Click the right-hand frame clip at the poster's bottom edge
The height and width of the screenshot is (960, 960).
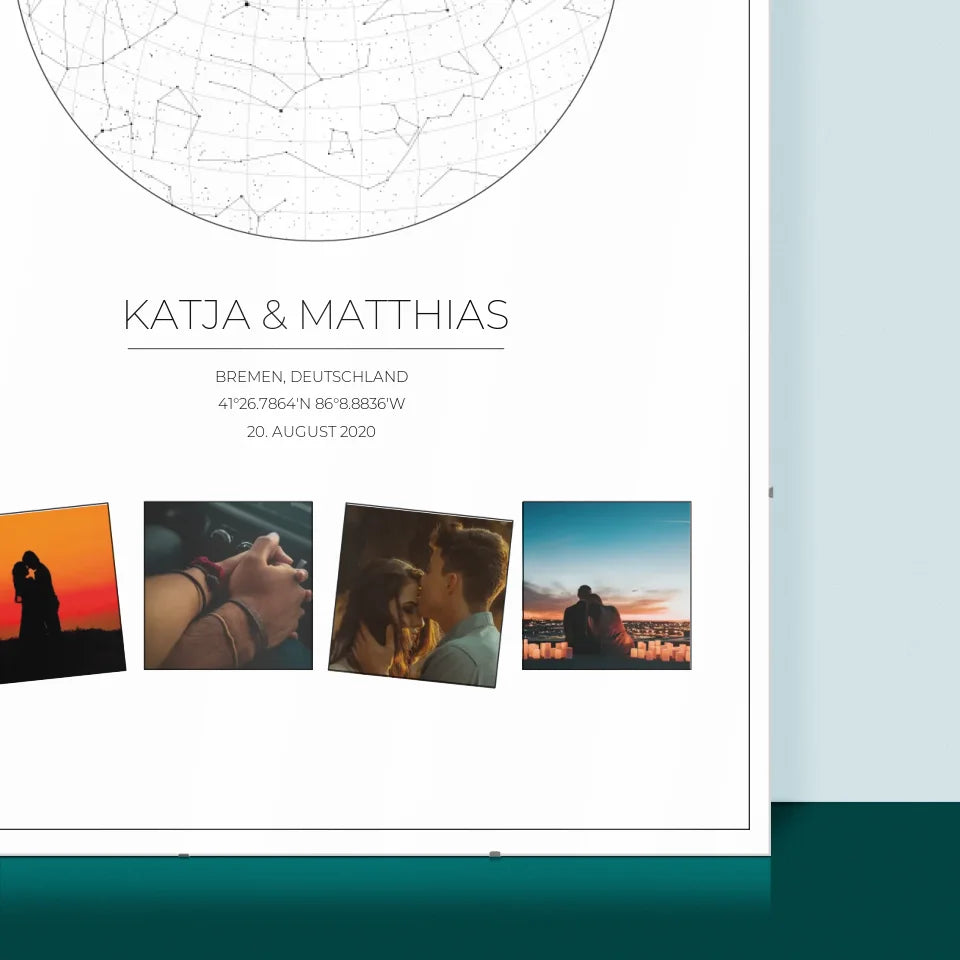494,854
